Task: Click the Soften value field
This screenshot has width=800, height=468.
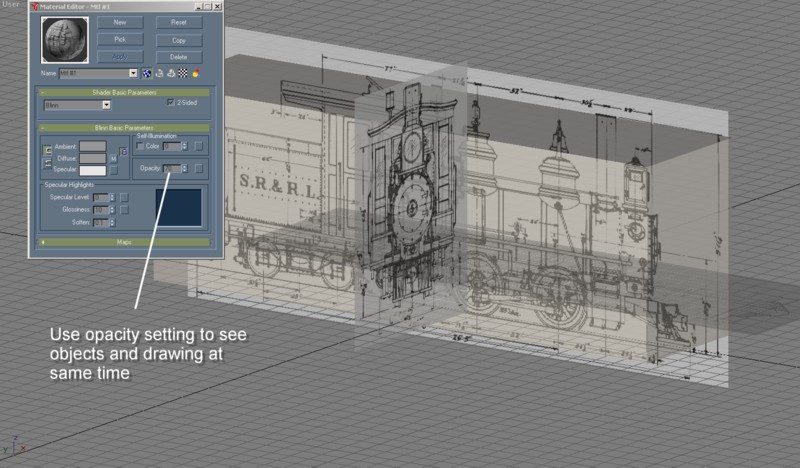Action: (x=101, y=223)
